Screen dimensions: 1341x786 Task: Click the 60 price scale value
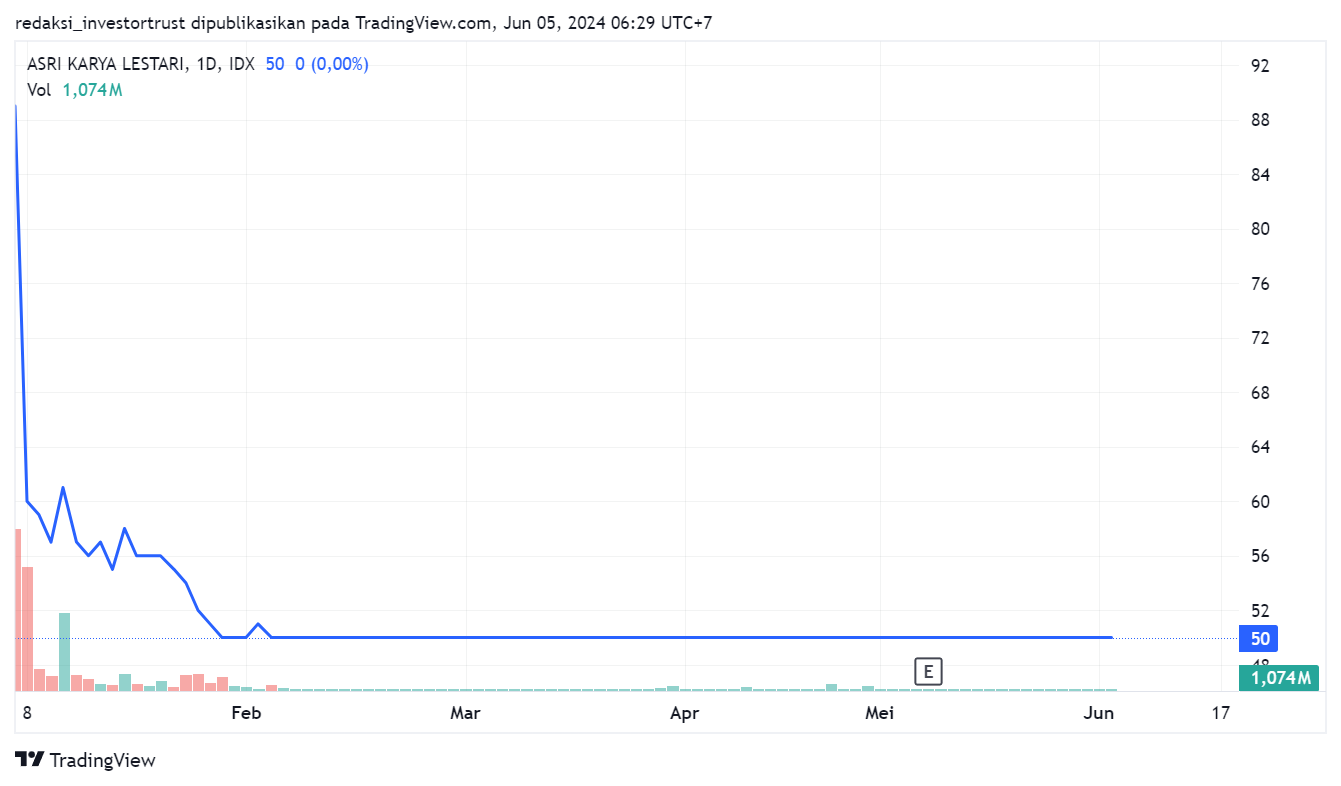click(x=1260, y=502)
